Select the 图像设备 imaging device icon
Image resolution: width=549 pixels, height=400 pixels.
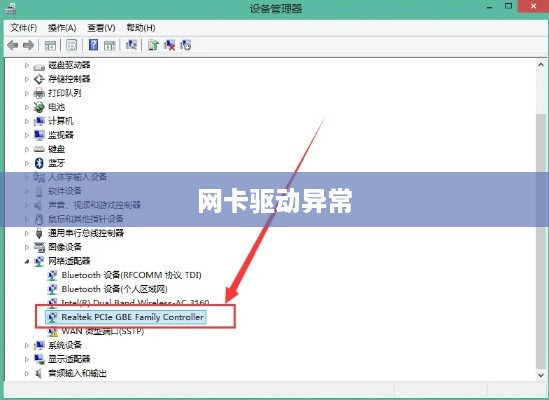(x=39, y=247)
